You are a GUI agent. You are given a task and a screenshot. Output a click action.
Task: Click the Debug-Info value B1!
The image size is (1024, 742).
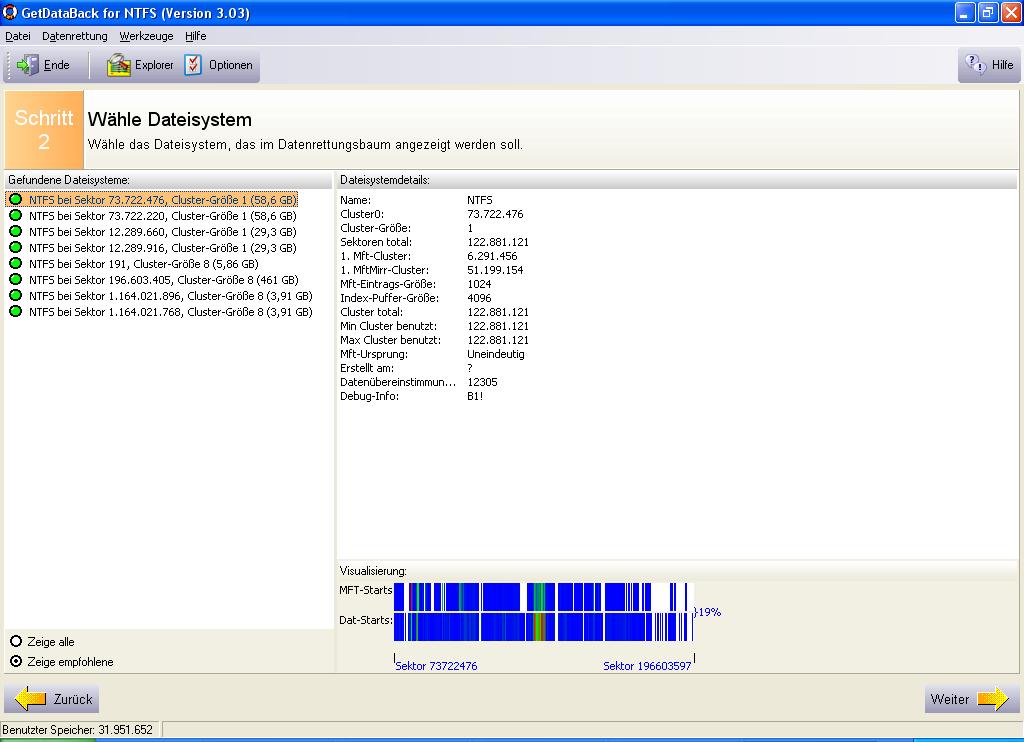[475, 396]
